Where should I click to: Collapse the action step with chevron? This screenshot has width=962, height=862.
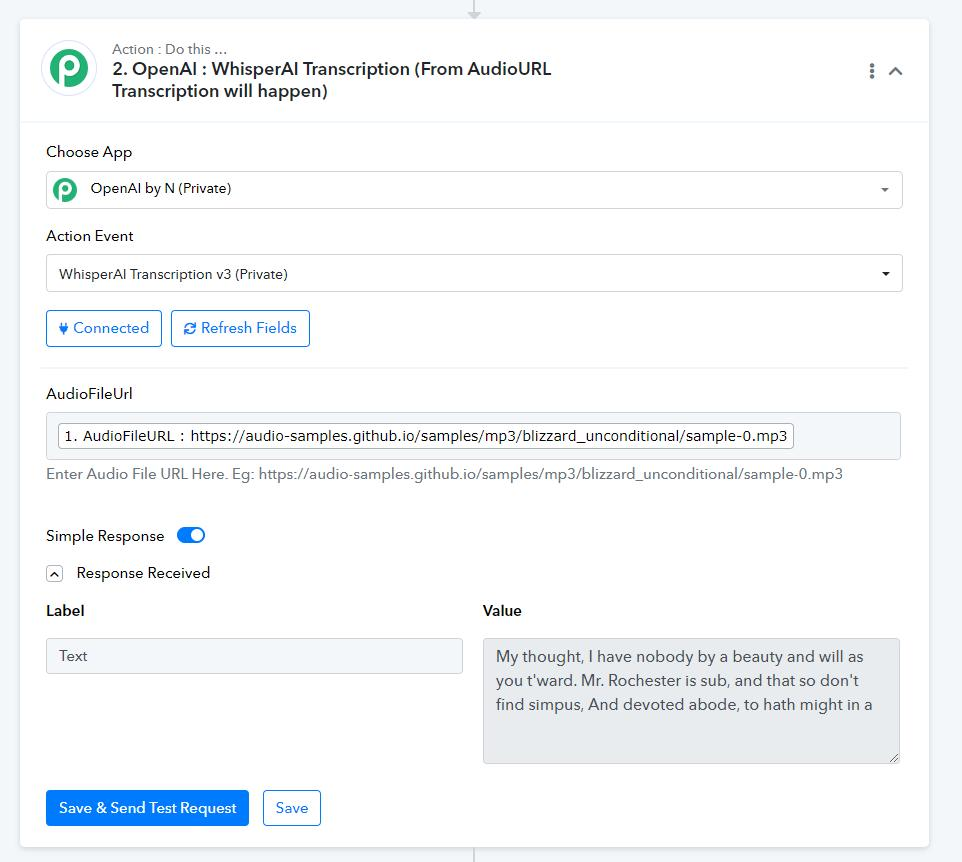point(895,71)
